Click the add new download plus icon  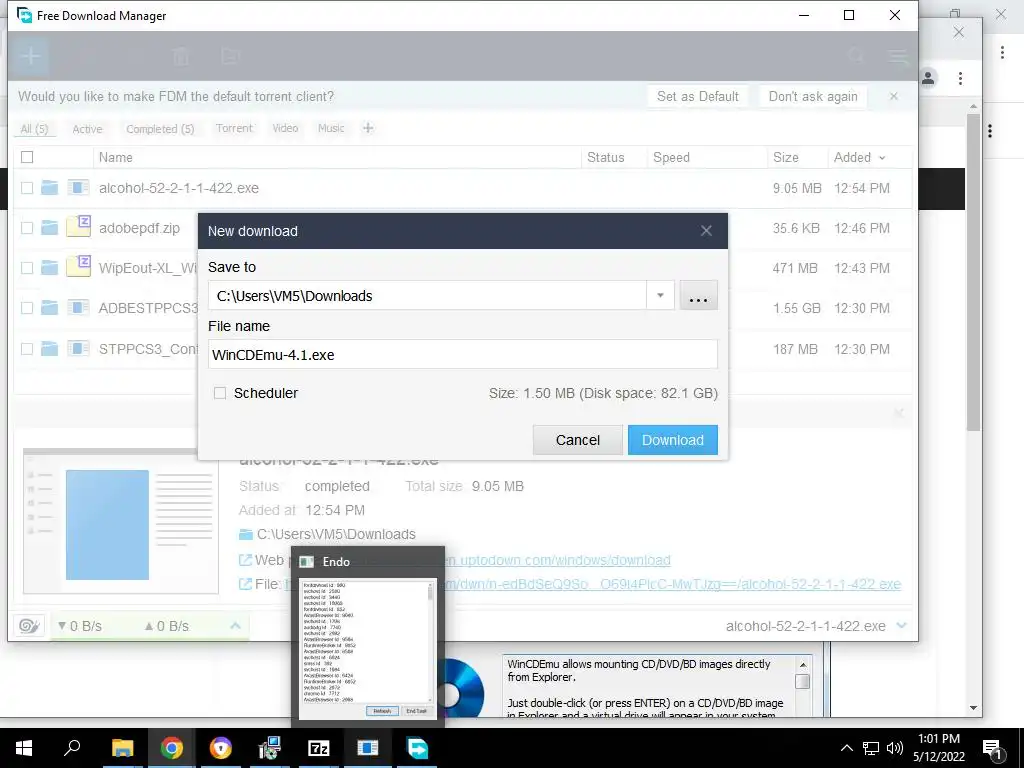click(x=30, y=56)
